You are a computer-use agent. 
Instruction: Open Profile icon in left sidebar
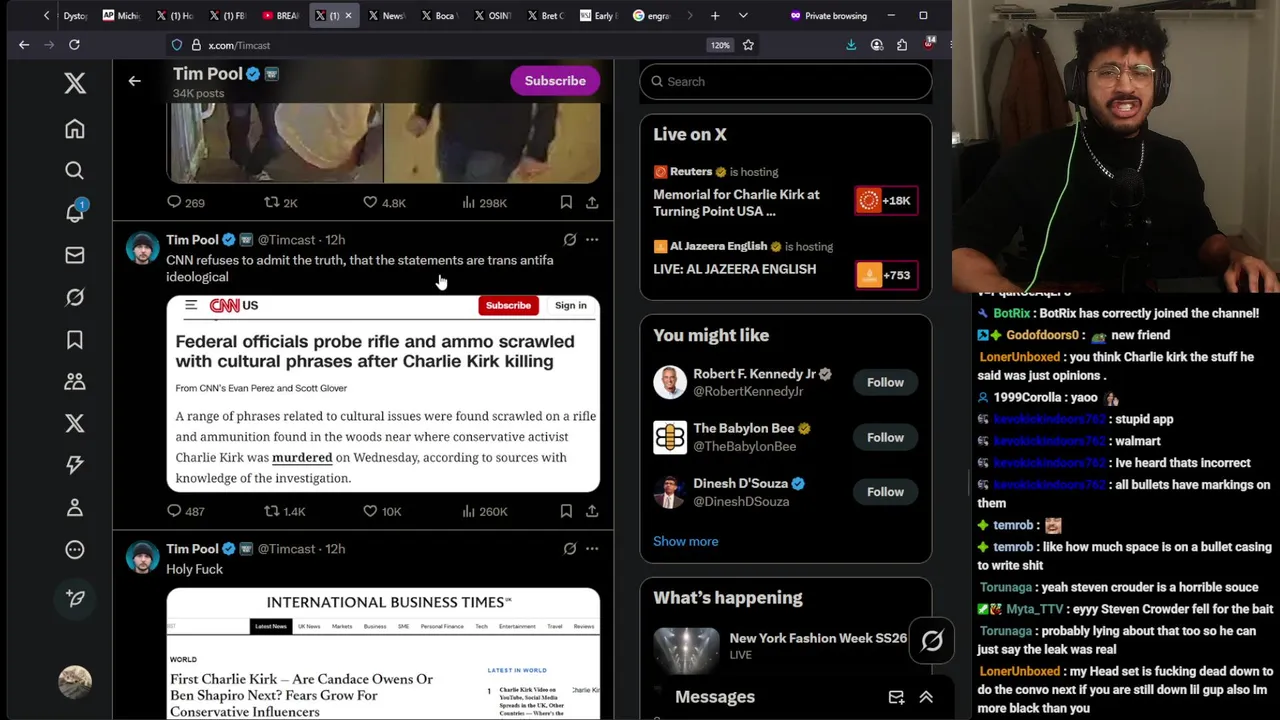coord(75,507)
